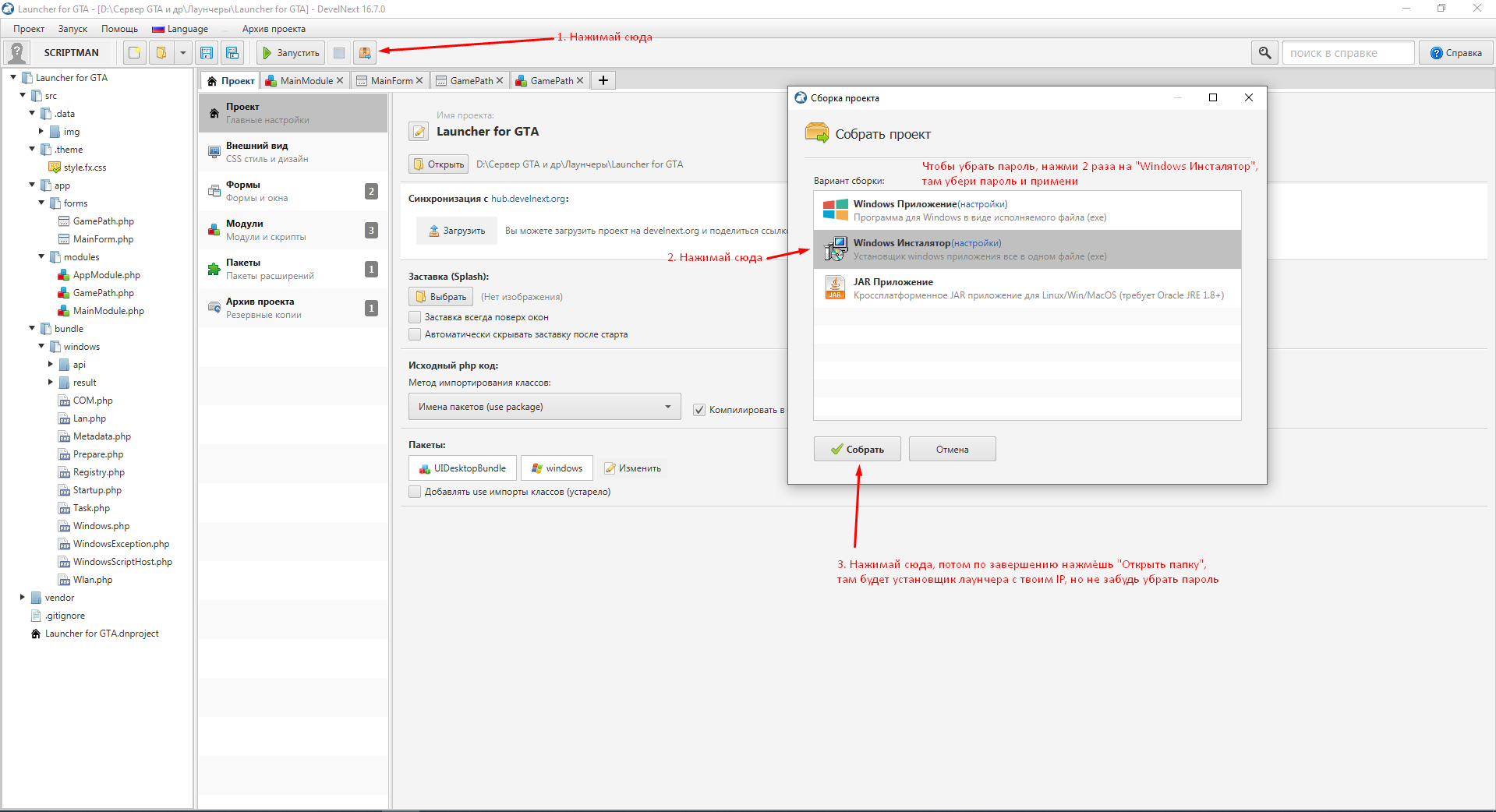Open the Запуск menu

click(73, 29)
